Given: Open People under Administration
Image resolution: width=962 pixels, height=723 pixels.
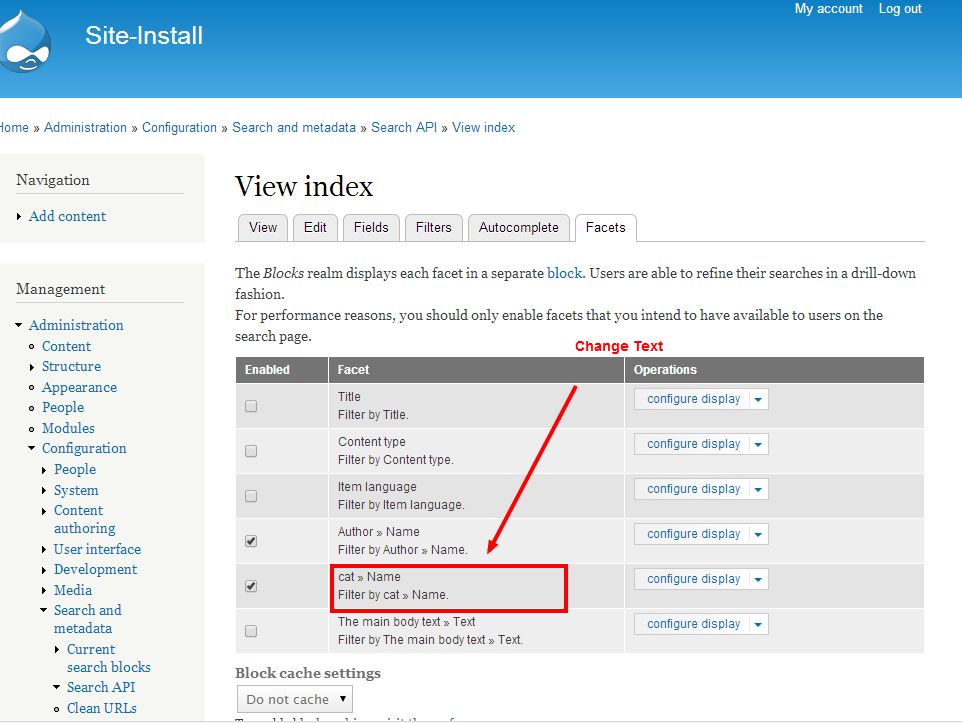Looking at the screenshot, I should [x=63, y=408].
